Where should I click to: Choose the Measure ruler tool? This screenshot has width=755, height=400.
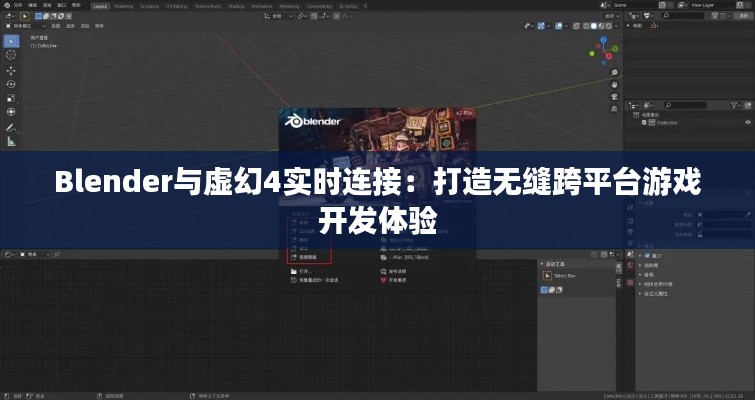click(11, 142)
